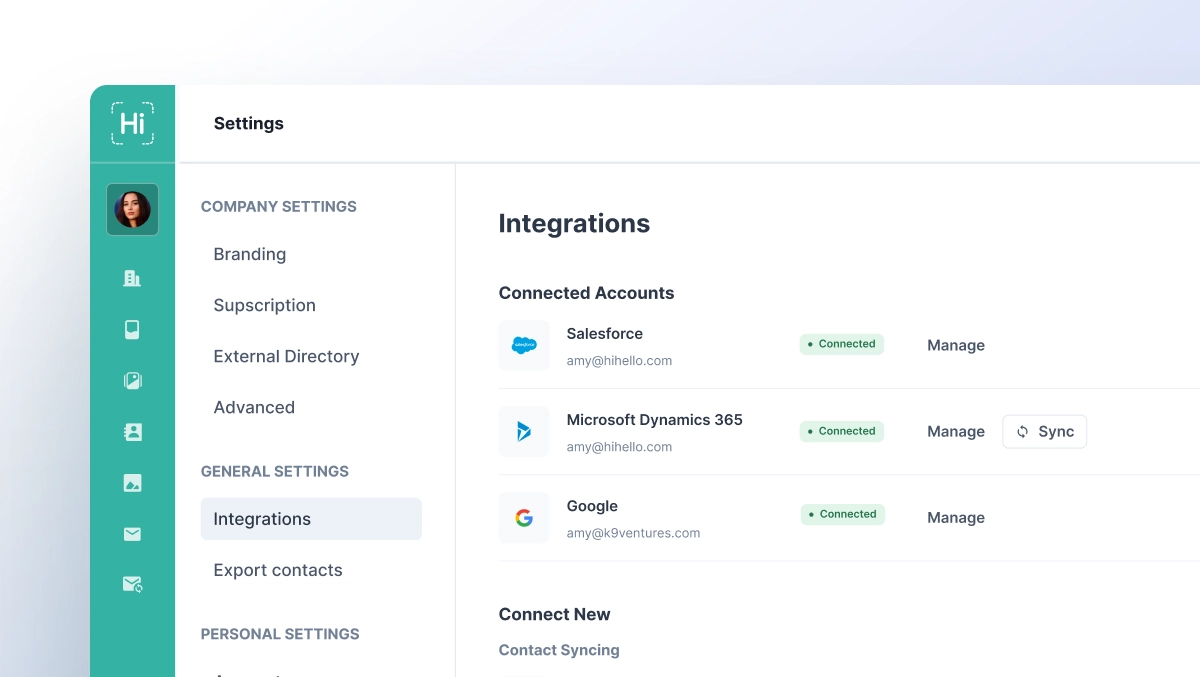Select Supscription in the settings menu
The height and width of the screenshot is (677, 1200).
[265, 305]
